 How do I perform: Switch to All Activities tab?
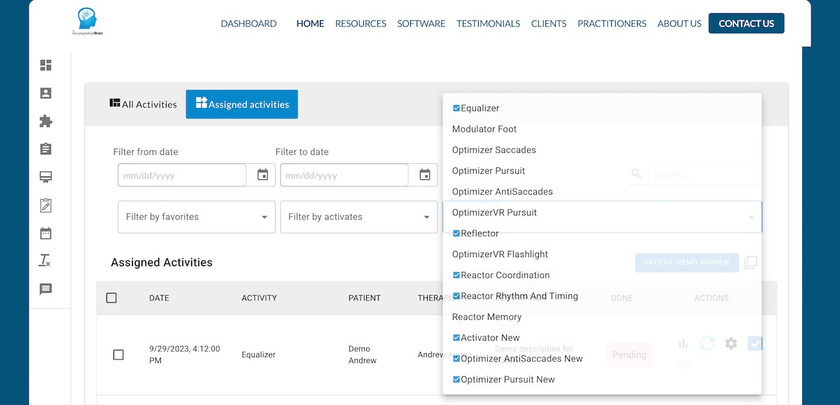tap(143, 104)
